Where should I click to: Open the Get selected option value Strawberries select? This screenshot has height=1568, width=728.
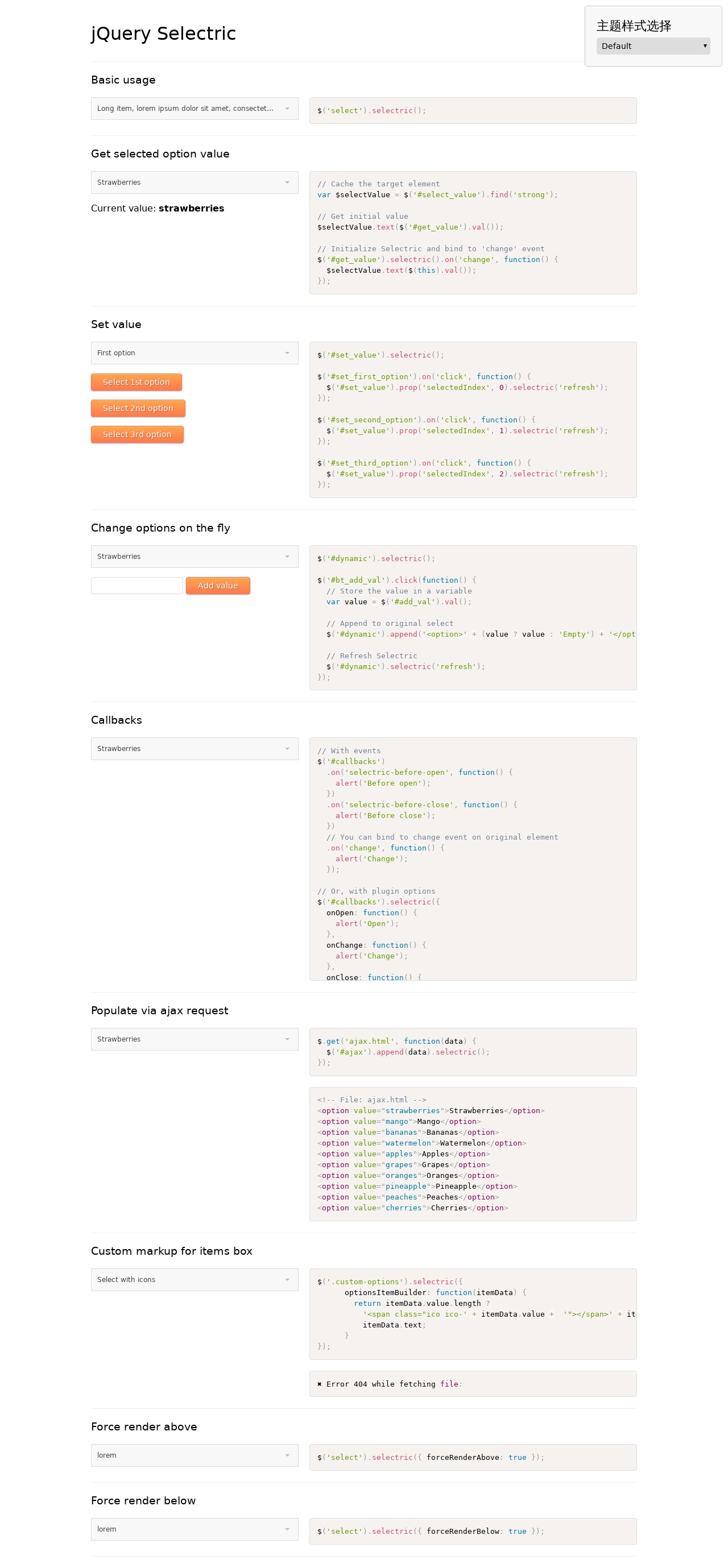(x=194, y=182)
